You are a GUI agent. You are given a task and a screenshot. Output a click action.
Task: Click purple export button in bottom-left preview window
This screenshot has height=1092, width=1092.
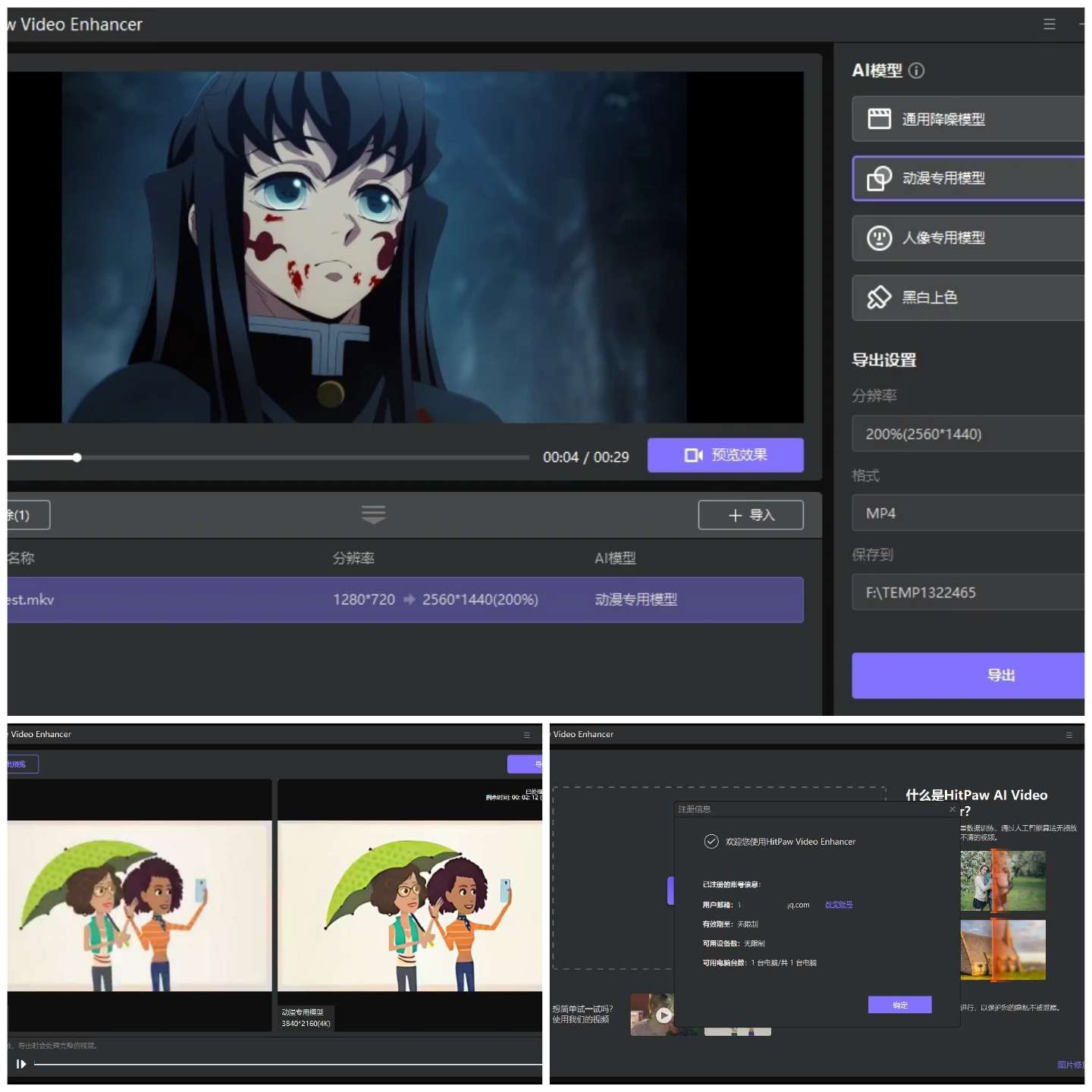click(x=525, y=764)
